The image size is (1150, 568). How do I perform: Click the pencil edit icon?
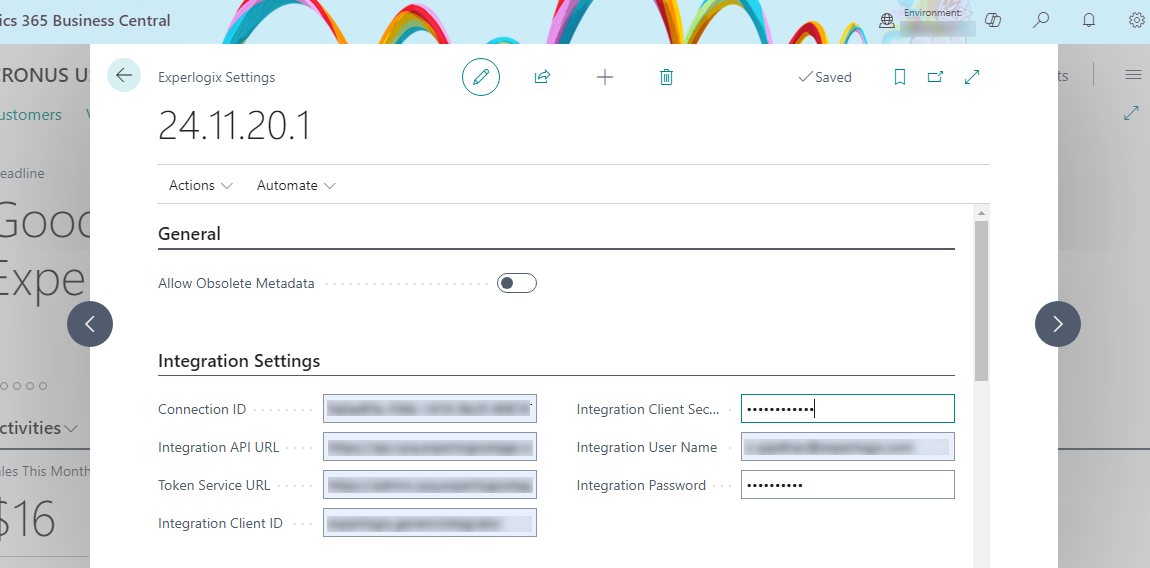tap(481, 77)
